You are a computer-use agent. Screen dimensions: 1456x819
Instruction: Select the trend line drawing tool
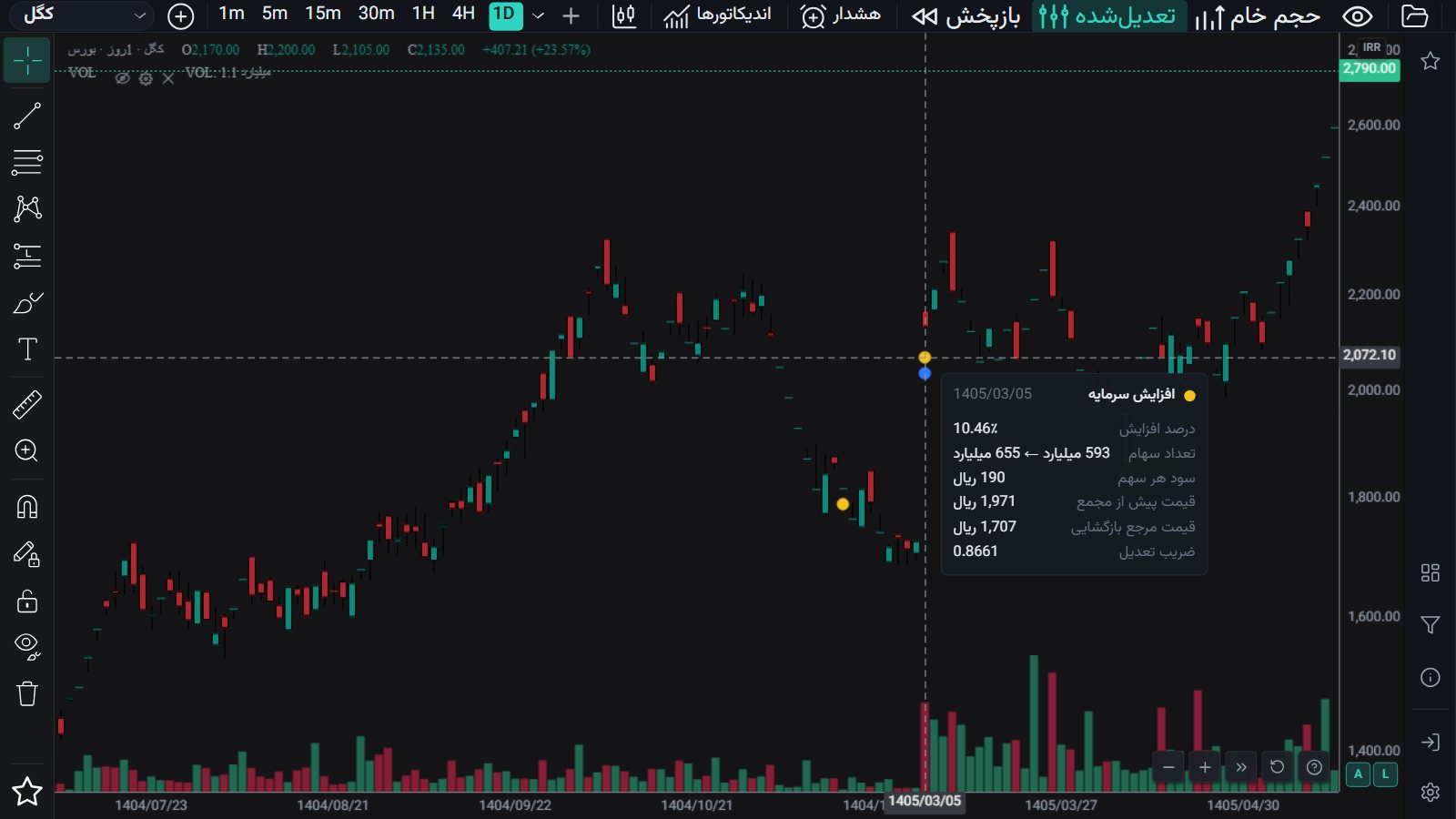(x=27, y=116)
